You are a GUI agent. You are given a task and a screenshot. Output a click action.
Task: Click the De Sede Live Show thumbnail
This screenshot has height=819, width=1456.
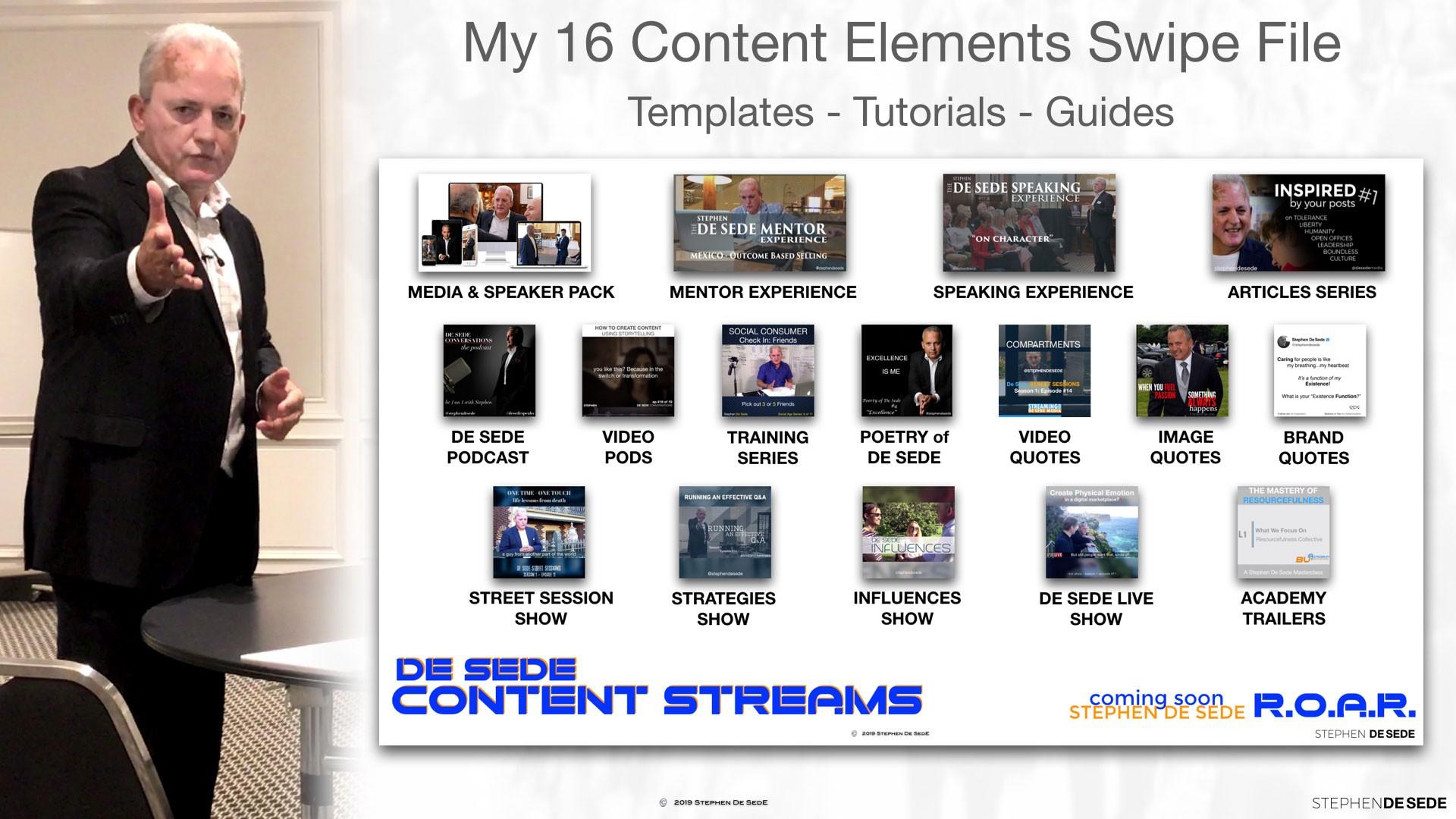[1092, 532]
